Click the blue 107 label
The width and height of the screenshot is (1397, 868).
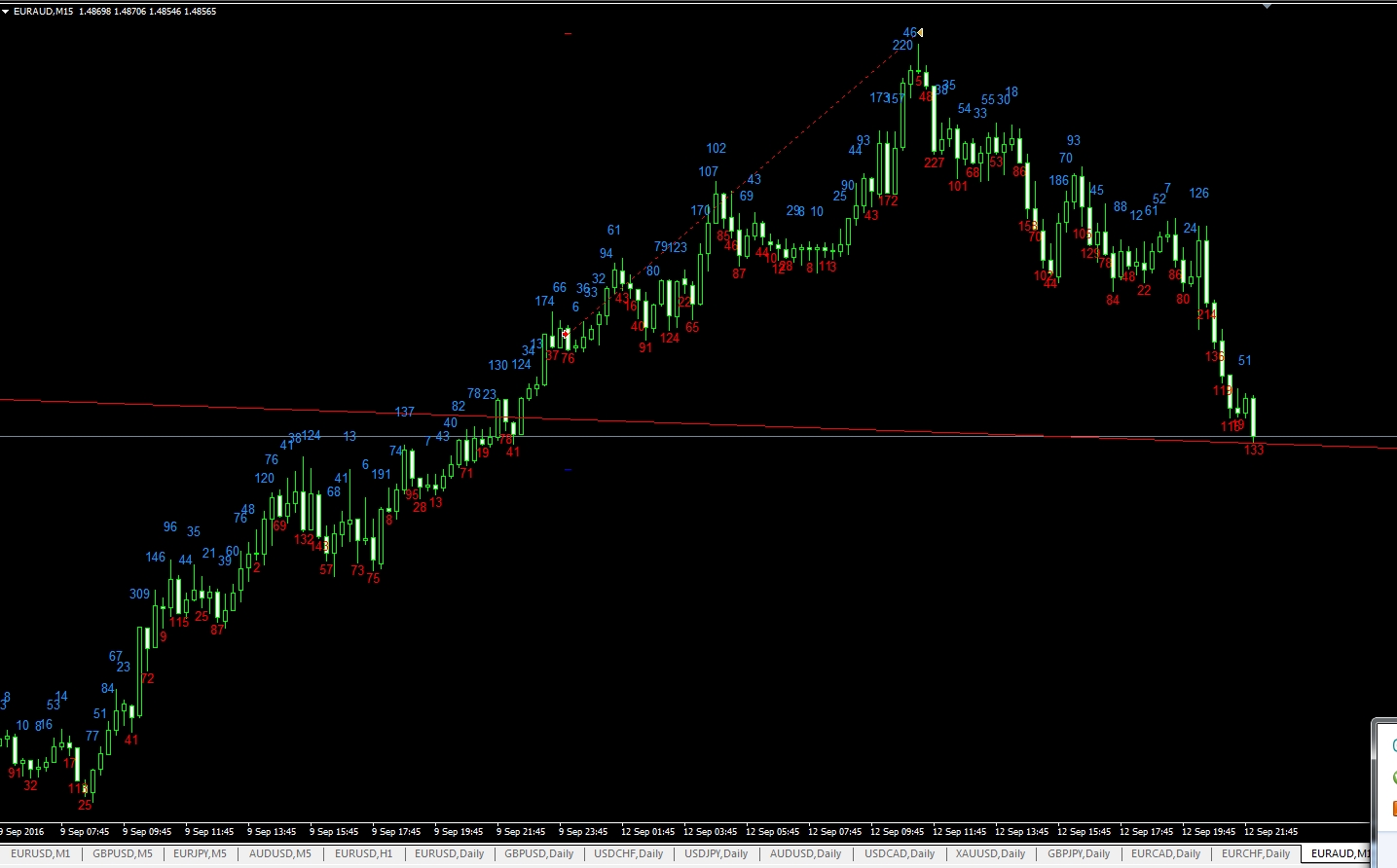(x=708, y=172)
